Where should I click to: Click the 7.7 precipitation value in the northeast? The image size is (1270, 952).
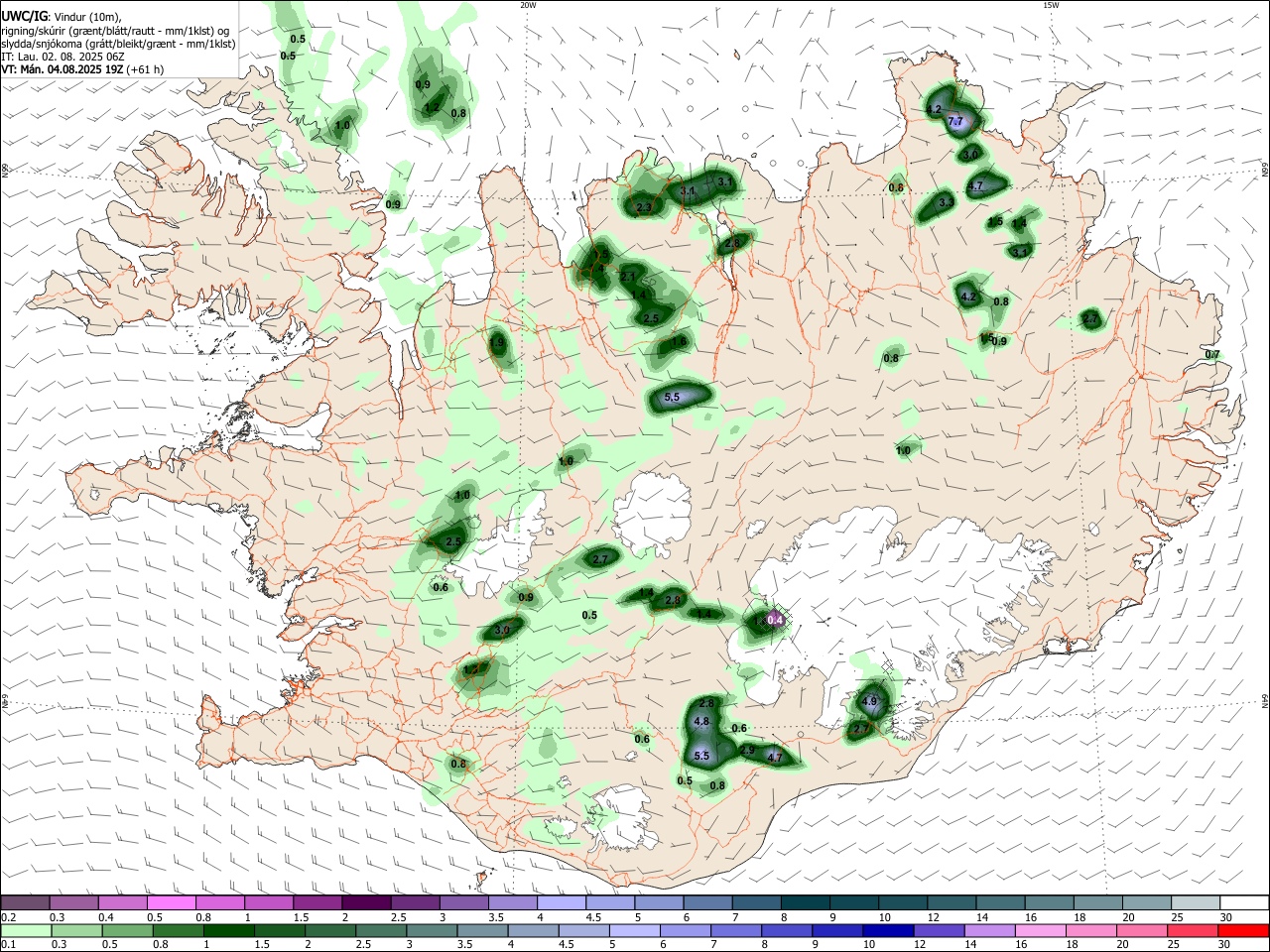tap(955, 122)
